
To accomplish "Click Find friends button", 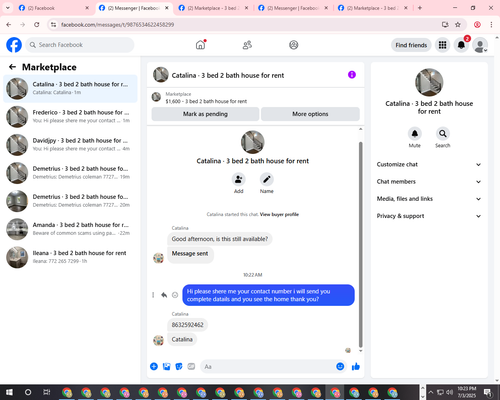I will click(411, 45).
